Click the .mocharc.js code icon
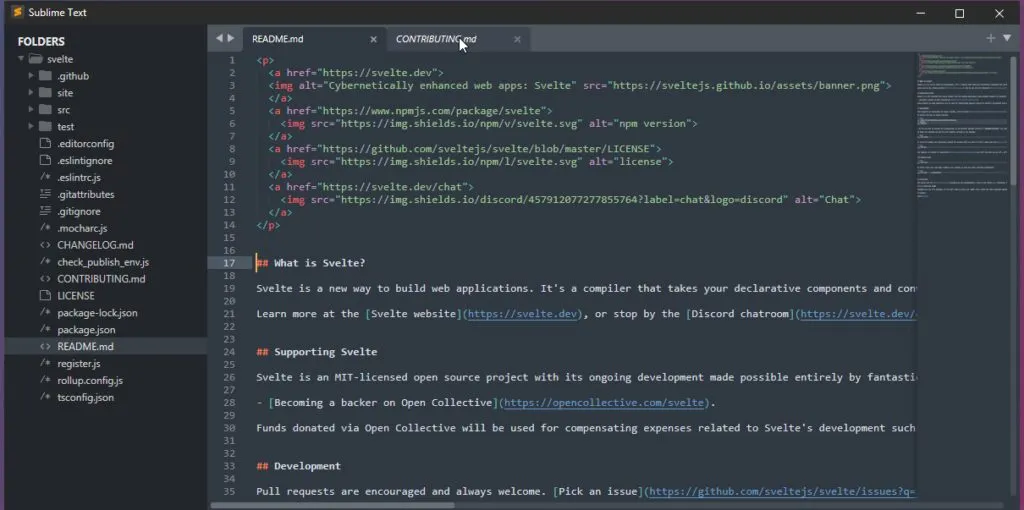 45,228
